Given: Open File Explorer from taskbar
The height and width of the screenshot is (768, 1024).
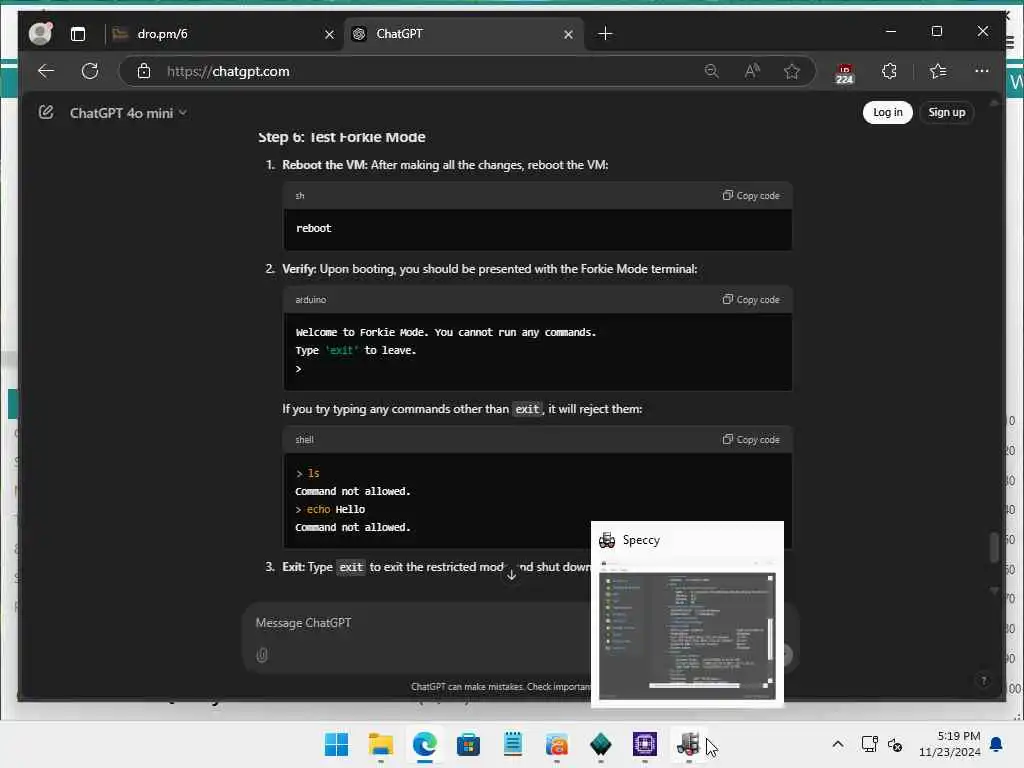Looking at the screenshot, I should click(x=381, y=744).
